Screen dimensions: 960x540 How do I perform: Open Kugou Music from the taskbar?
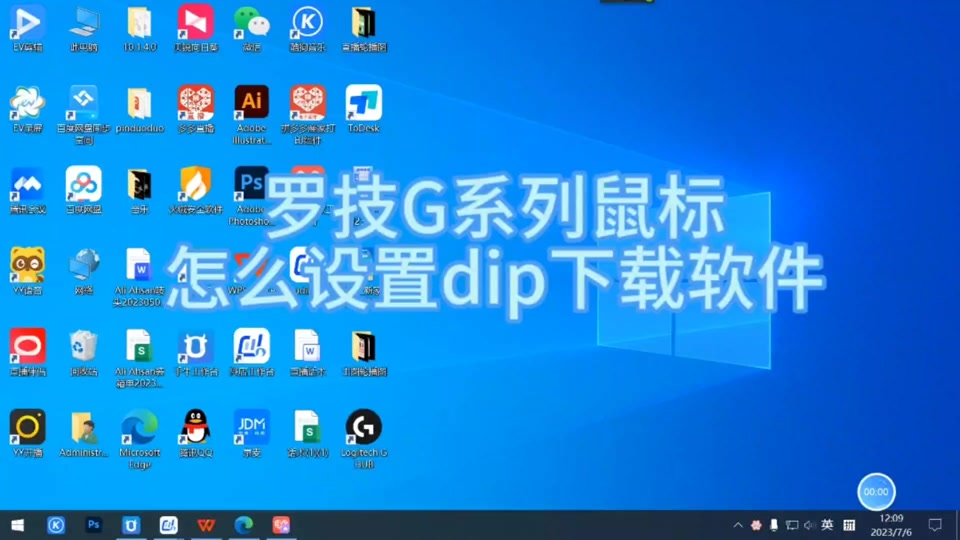[56, 525]
